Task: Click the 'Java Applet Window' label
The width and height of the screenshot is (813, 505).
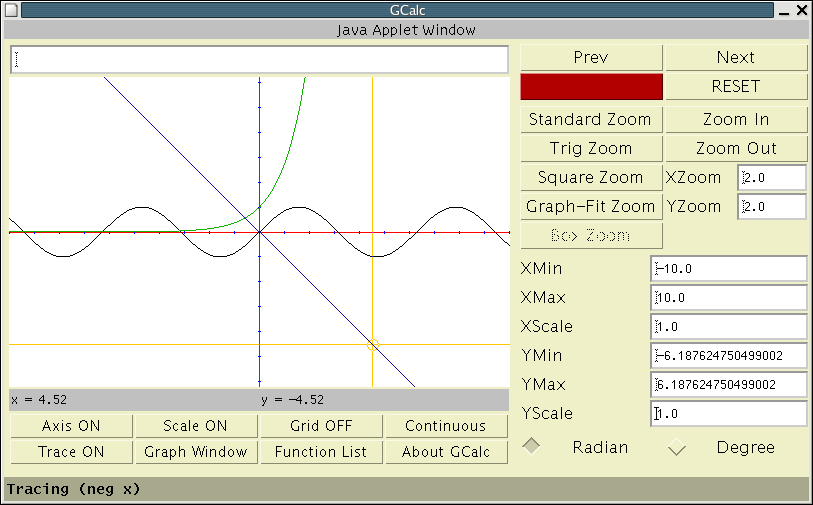Action: [406, 30]
